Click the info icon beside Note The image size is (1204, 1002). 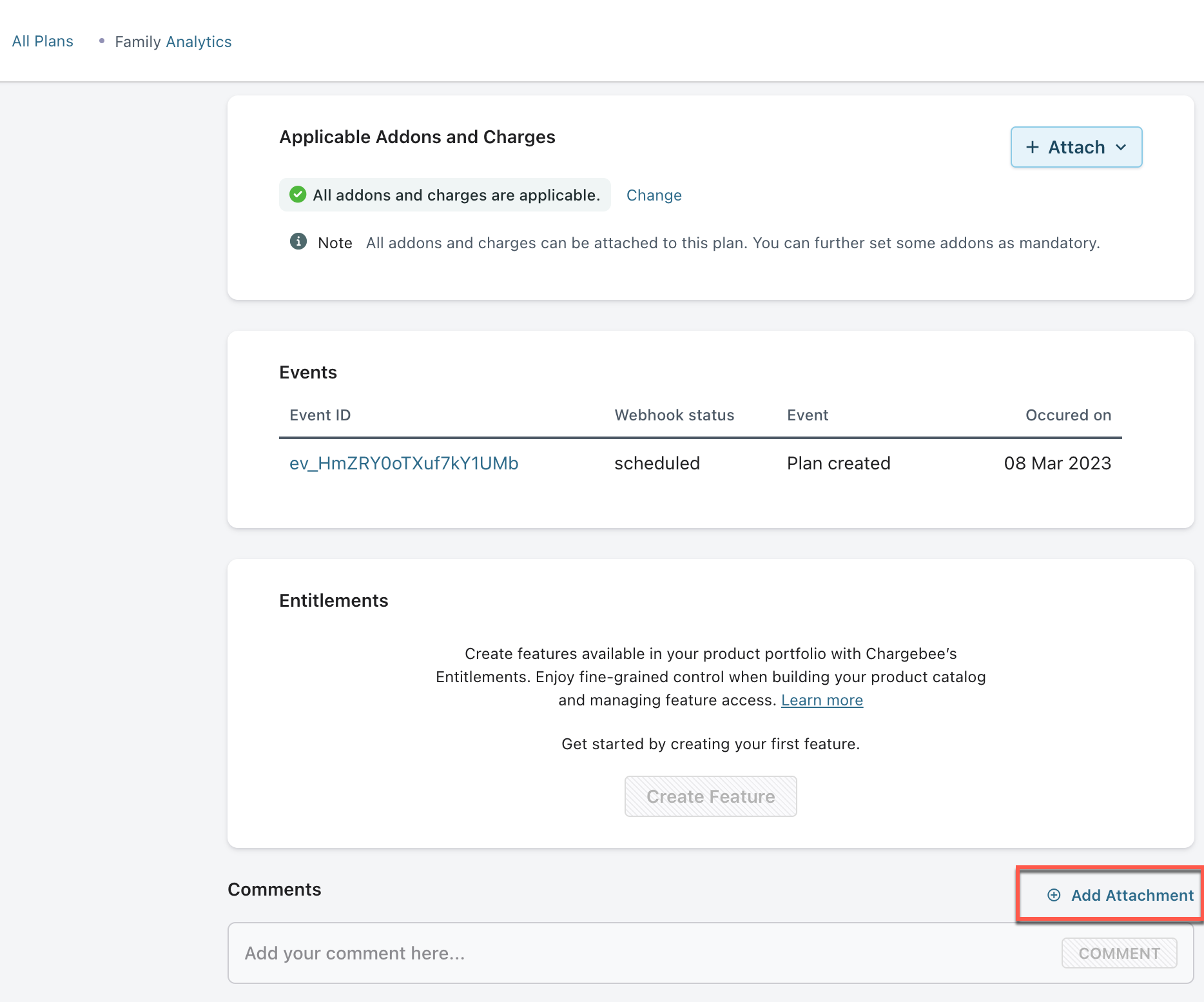(298, 242)
